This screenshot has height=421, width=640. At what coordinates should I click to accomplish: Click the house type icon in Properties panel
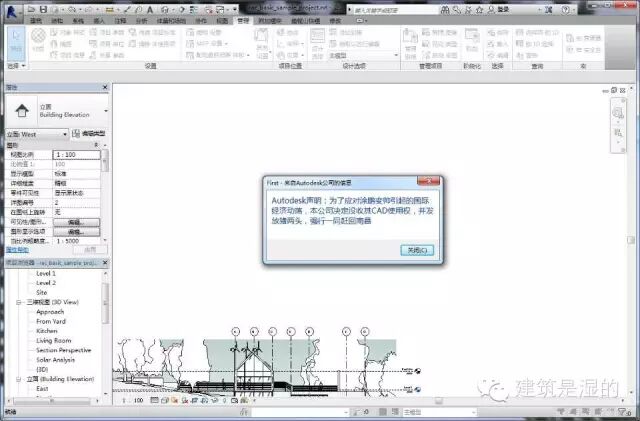pyautogui.click(x=22, y=111)
